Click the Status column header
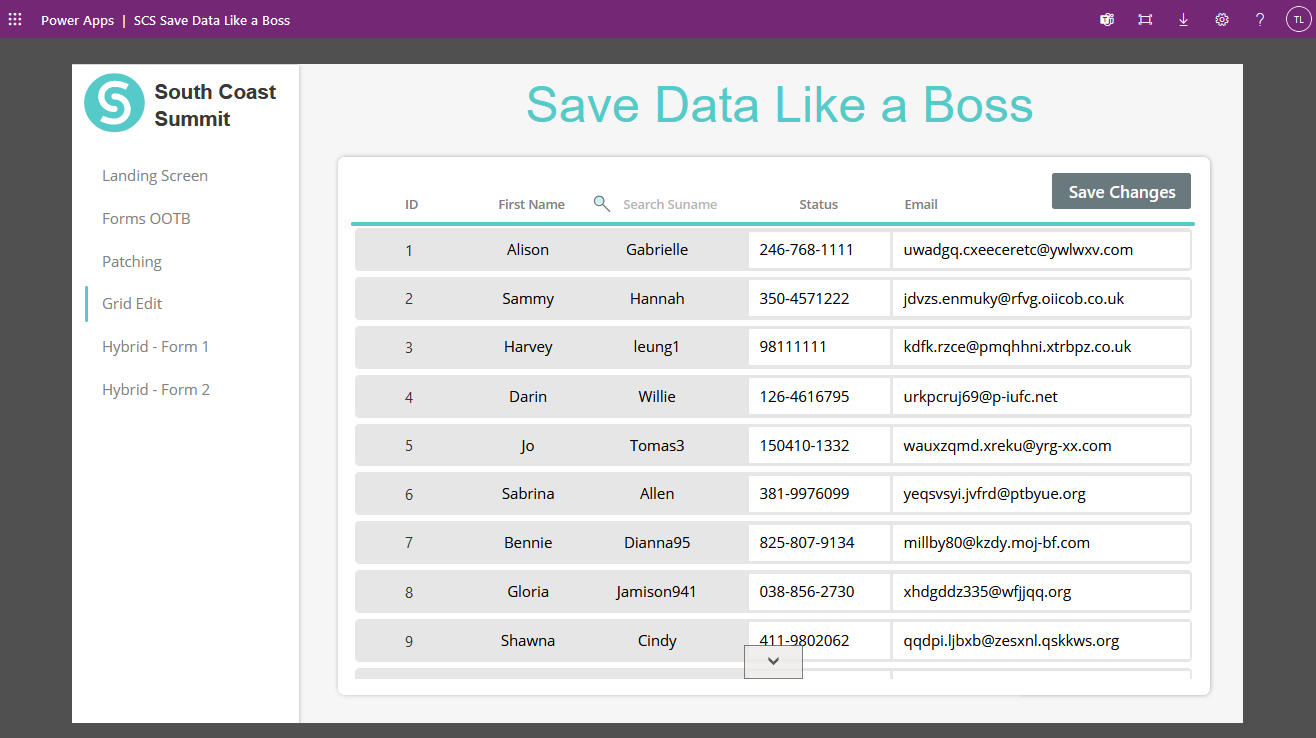 point(818,204)
